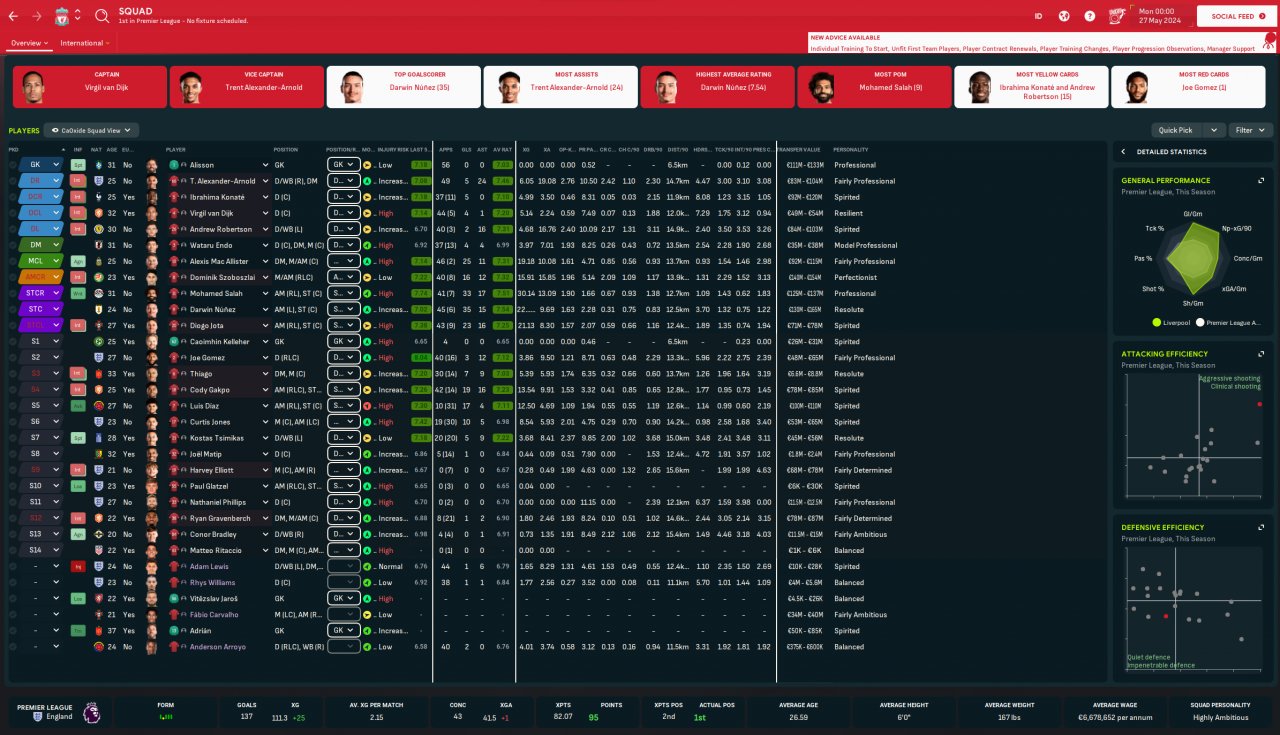Sort by the AV RAT column header
Viewport: 1280px width, 735px height.
tap(502, 149)
